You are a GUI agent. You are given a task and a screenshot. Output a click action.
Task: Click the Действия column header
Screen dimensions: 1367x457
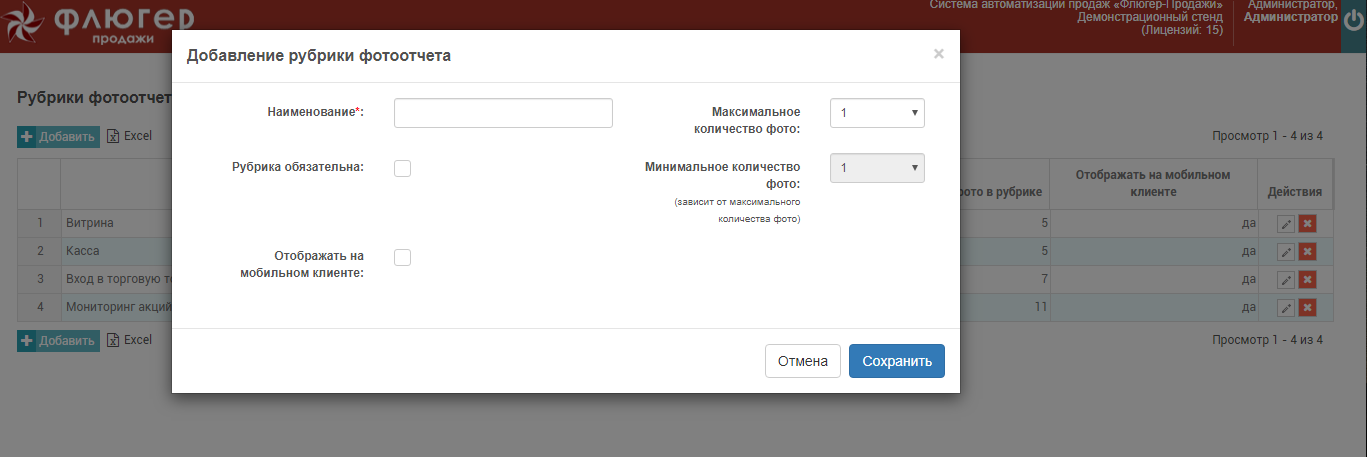pos(1294,192)
